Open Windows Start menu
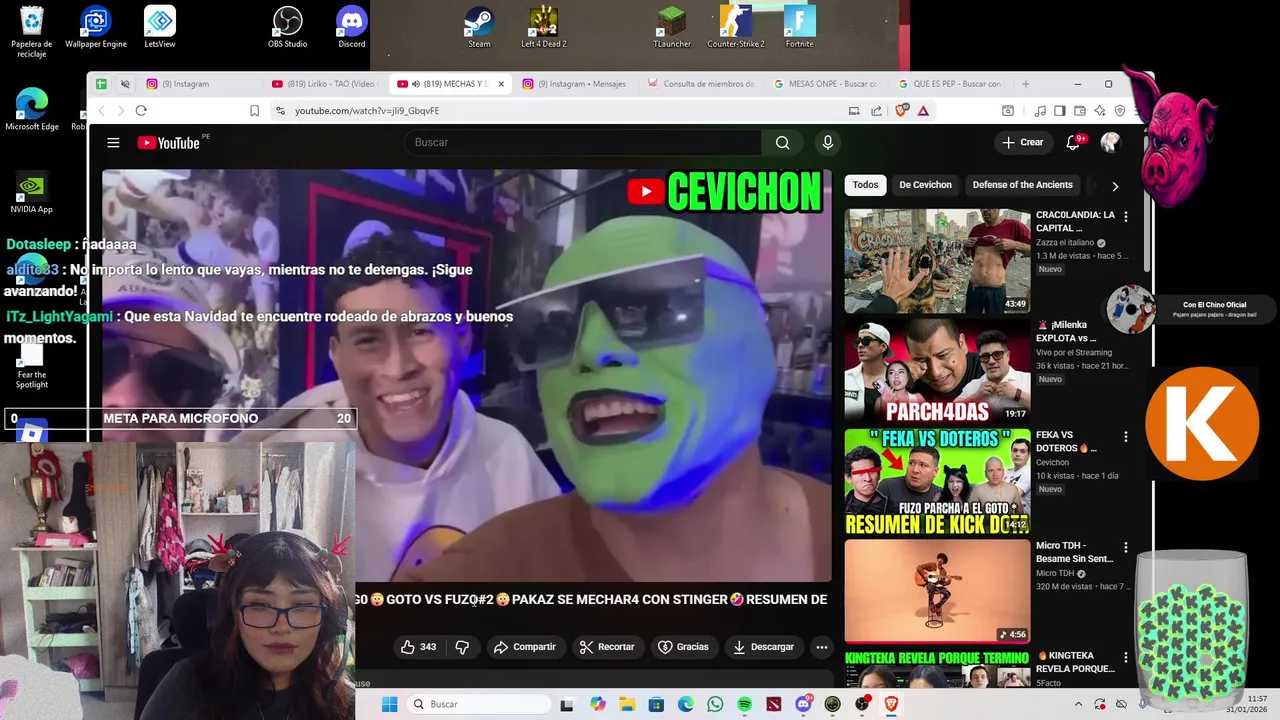The image size is (1280, 720). point(390,704)
